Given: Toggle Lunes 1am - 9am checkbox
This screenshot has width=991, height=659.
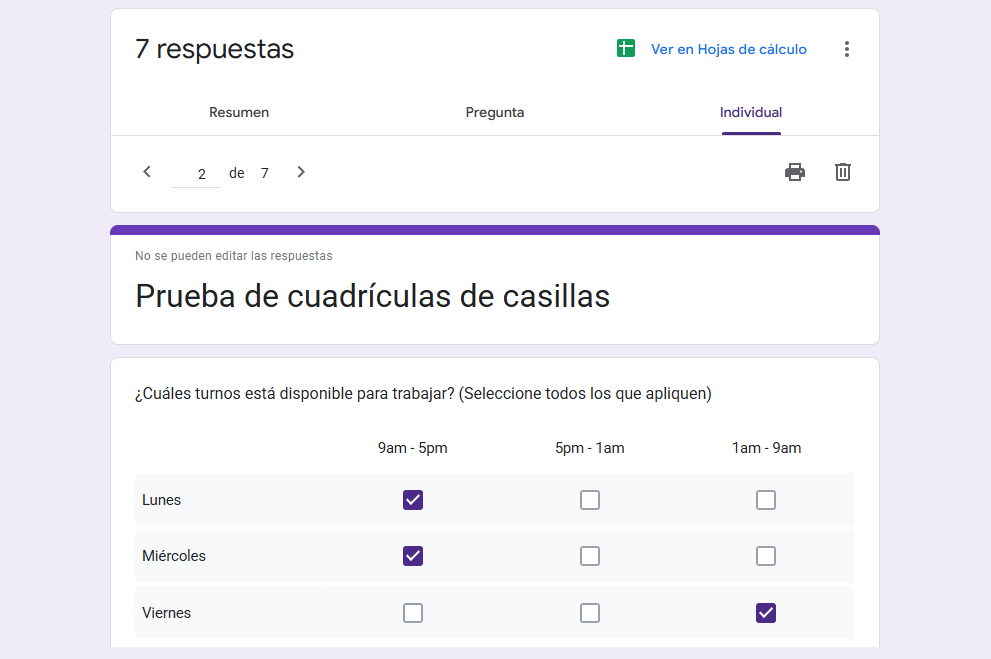Looking at the screenshot, I should pyautogui.click(x=766, y=500).
